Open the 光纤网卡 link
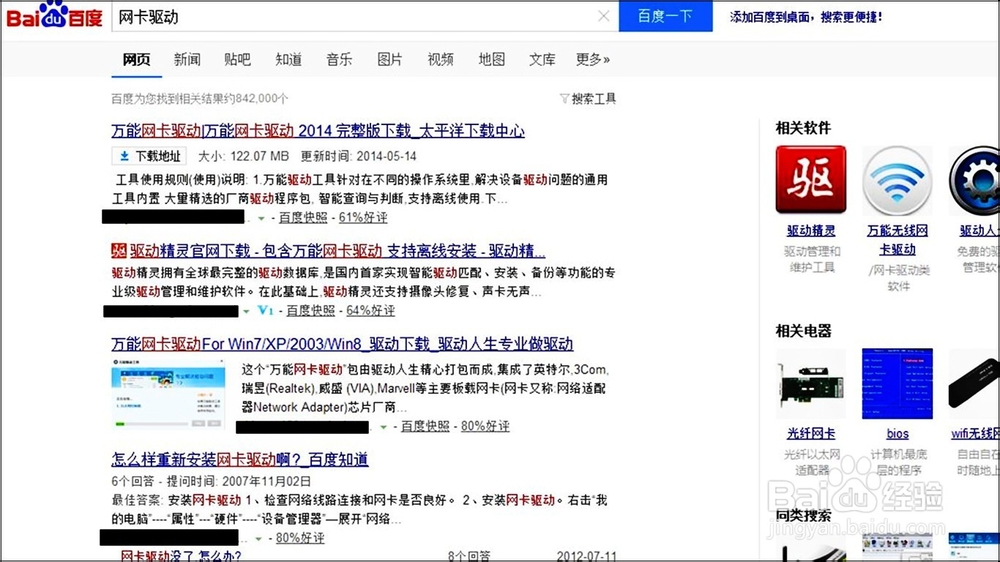1000x562 pixels. pos(811,434)
